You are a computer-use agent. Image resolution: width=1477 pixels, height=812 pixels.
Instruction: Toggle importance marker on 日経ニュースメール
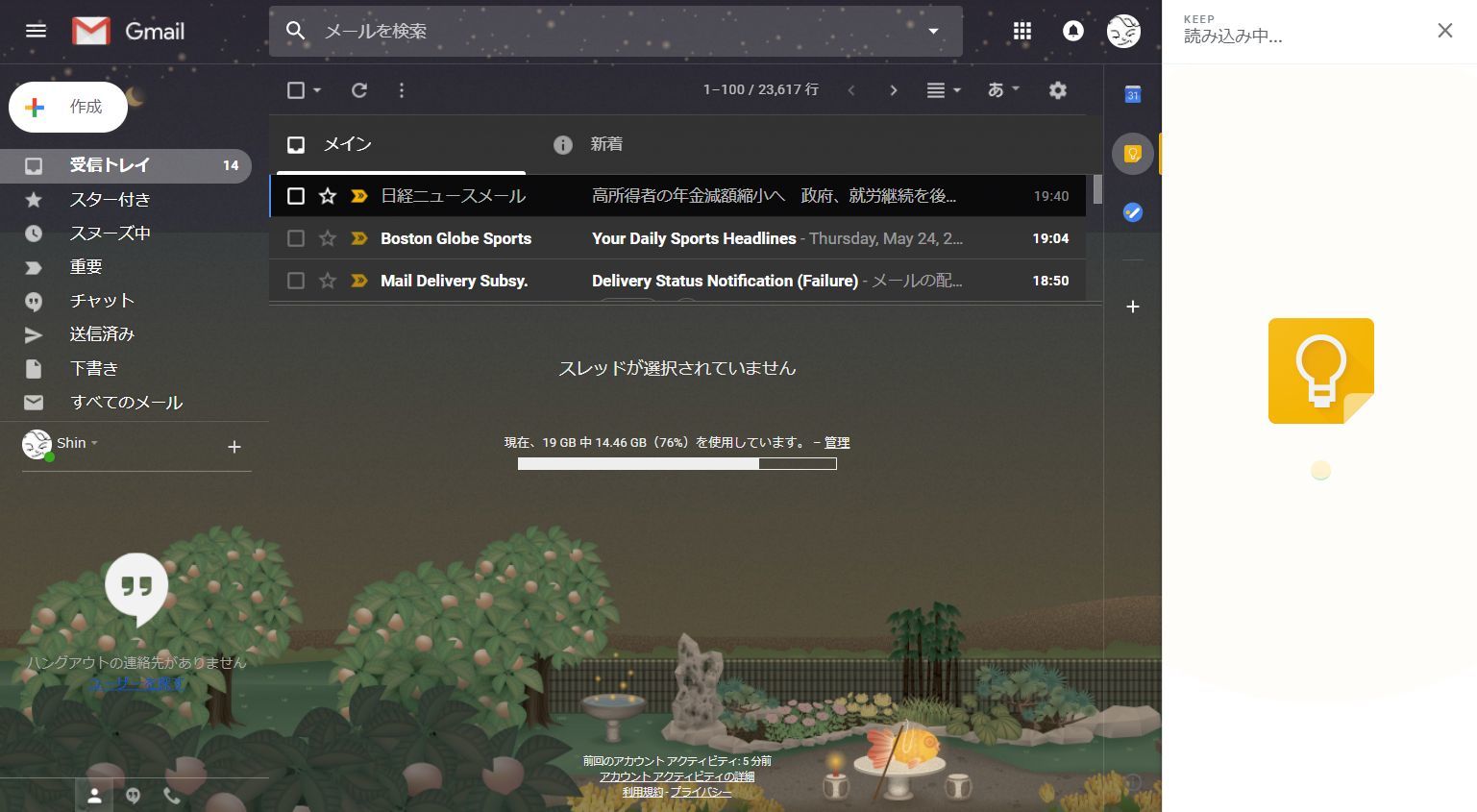tap(359, 196)
